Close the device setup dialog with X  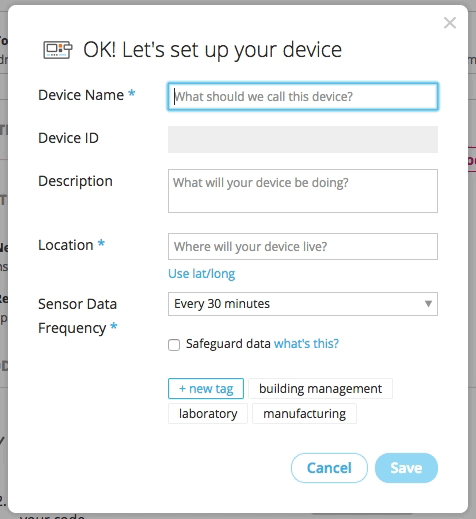click(450, 23)
